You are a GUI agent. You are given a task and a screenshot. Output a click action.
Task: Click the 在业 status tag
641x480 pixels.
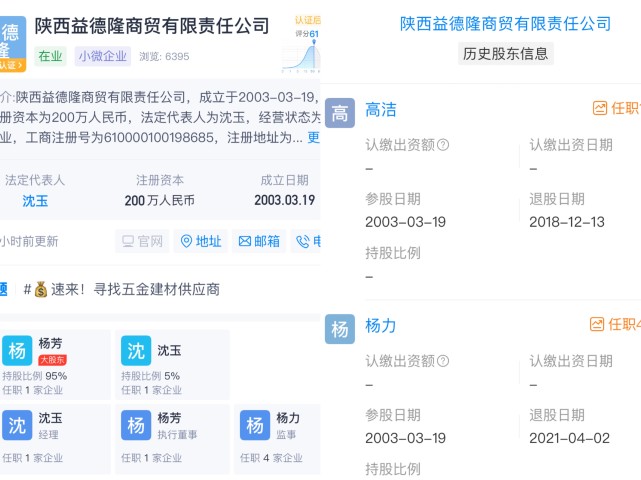tap(50, 56)
